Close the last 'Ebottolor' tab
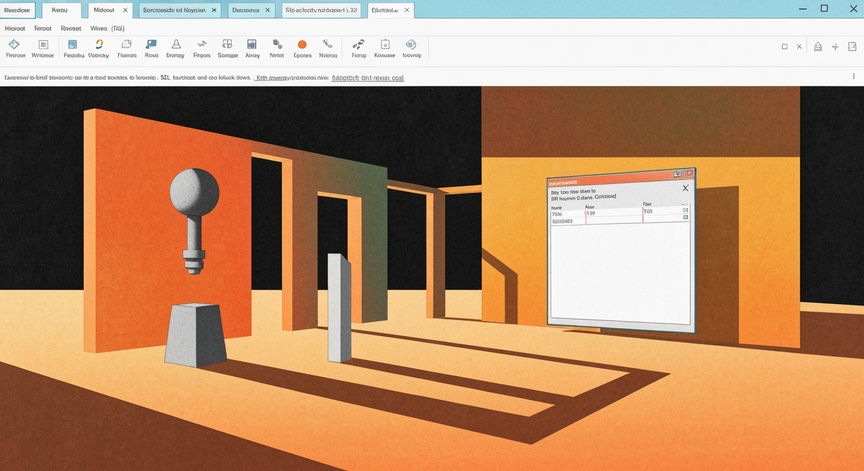Screen dimensions: 864x471 [x=407, y=10]
